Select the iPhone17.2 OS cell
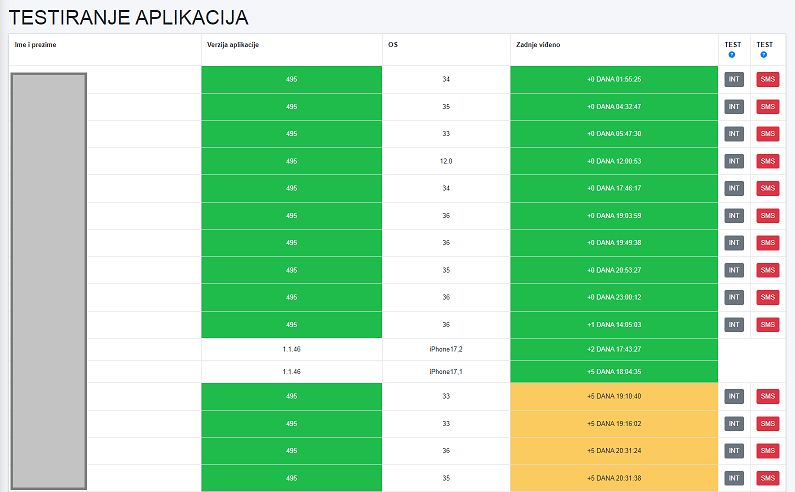 pos(446,348)
